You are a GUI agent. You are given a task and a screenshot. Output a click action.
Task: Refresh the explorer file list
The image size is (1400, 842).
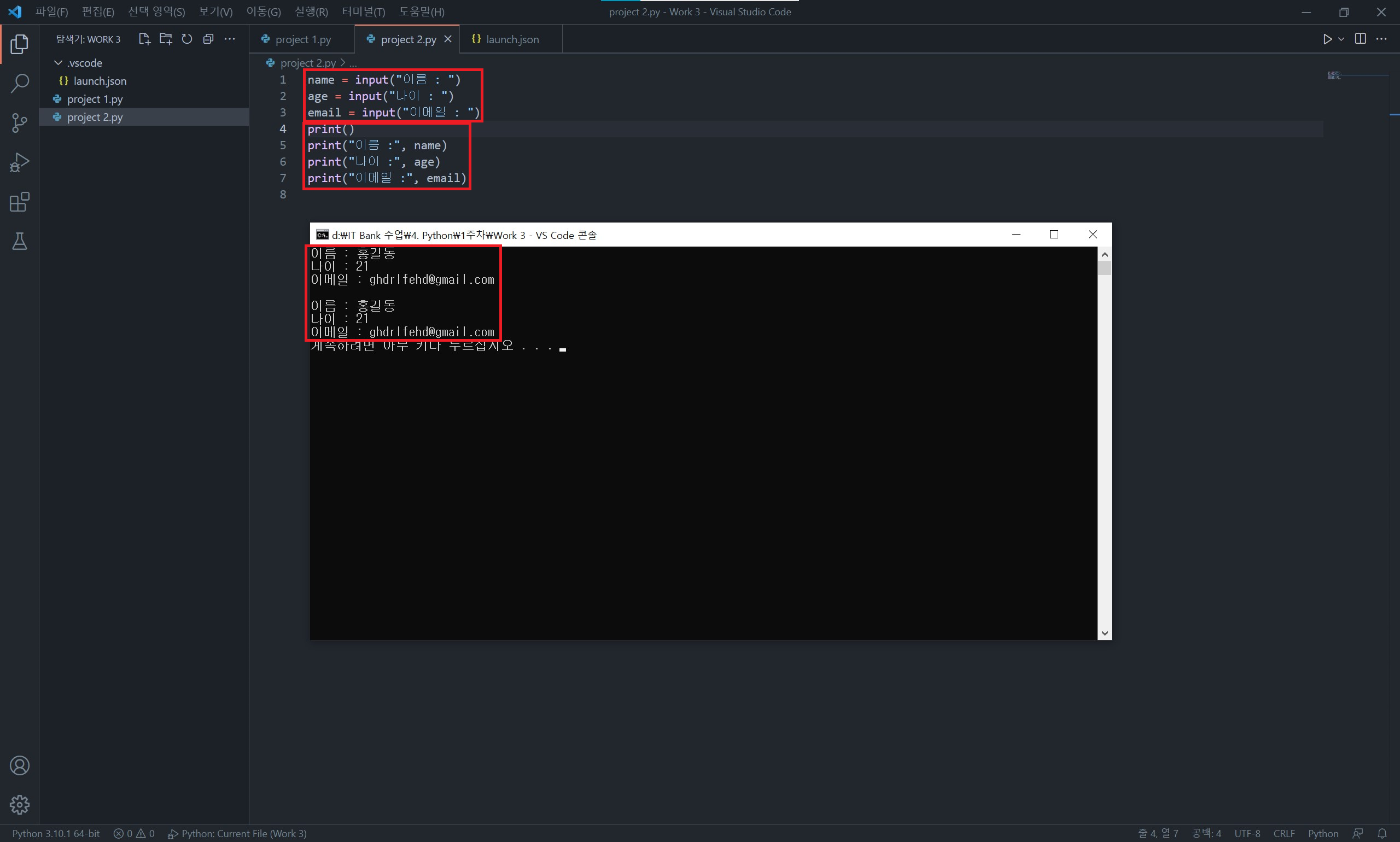click(186, 39)
